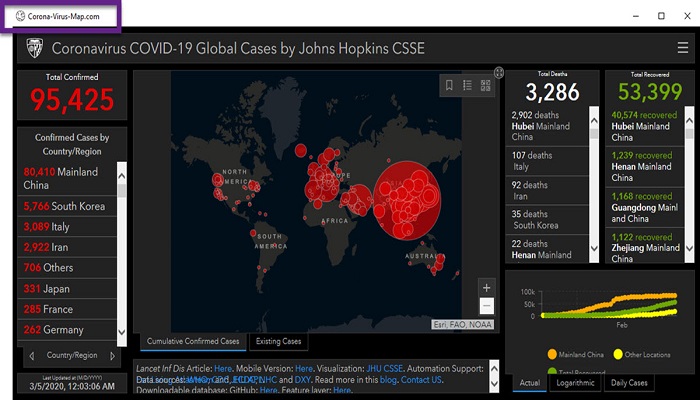Image resolution: width=700 pixels, height=400 pixels.
Task: Go to previous page arrow beside Country/Region
Action: tap(31, 355)
